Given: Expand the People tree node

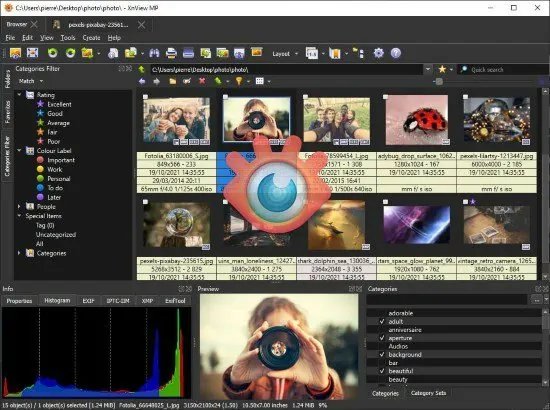Looking at the screenshot, I should click(19, 207).
